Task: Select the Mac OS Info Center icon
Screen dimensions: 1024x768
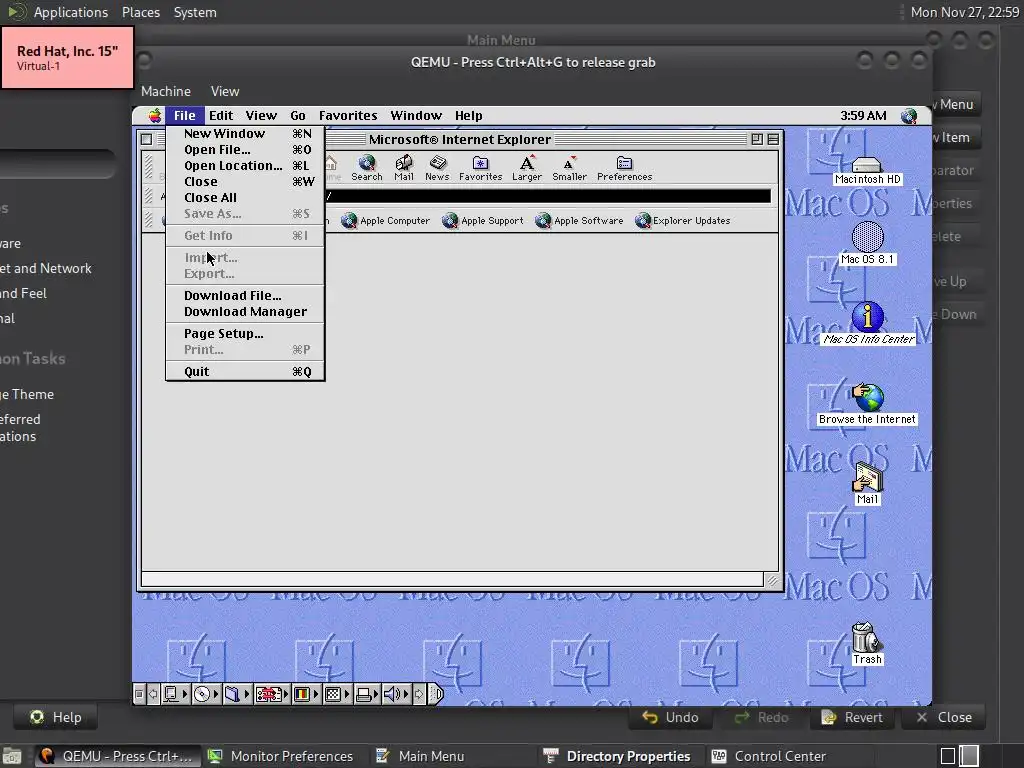Action: click(868, 323)
